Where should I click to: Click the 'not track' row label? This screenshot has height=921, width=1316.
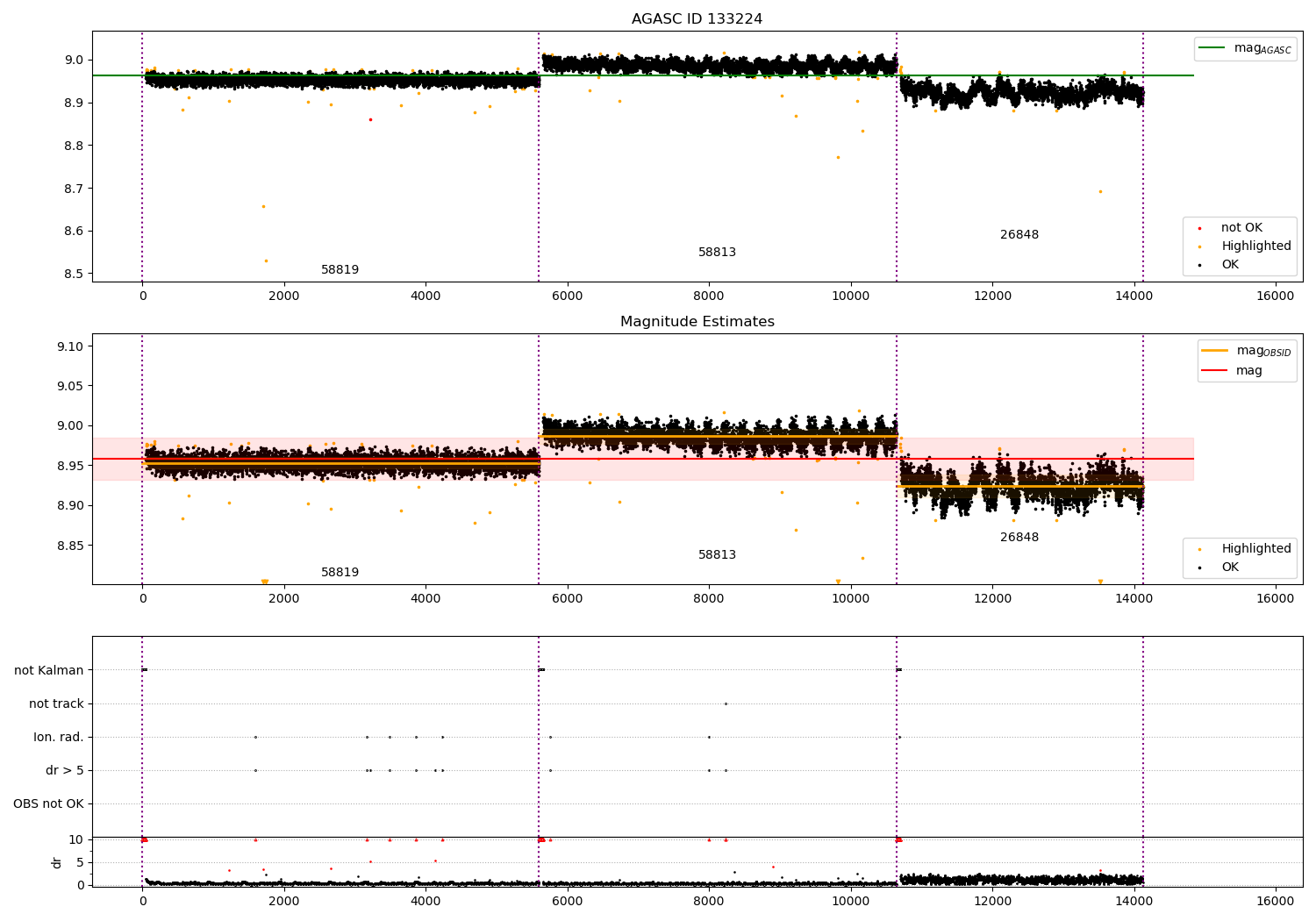click(x=56, y=704)
